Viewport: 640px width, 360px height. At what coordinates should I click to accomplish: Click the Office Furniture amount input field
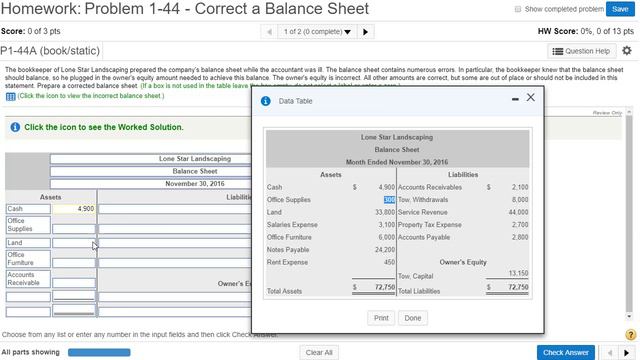[74, 263]
